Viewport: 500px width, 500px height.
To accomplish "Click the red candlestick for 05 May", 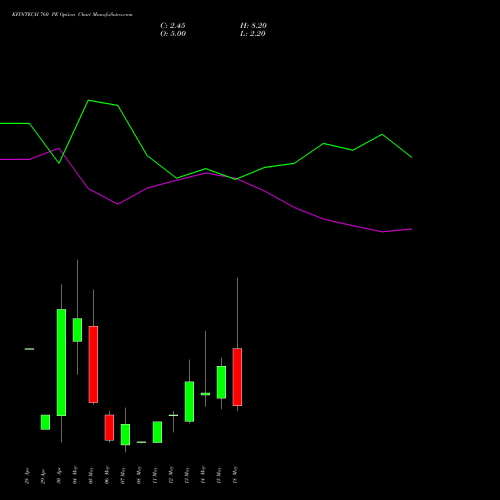I will (93, 364).
